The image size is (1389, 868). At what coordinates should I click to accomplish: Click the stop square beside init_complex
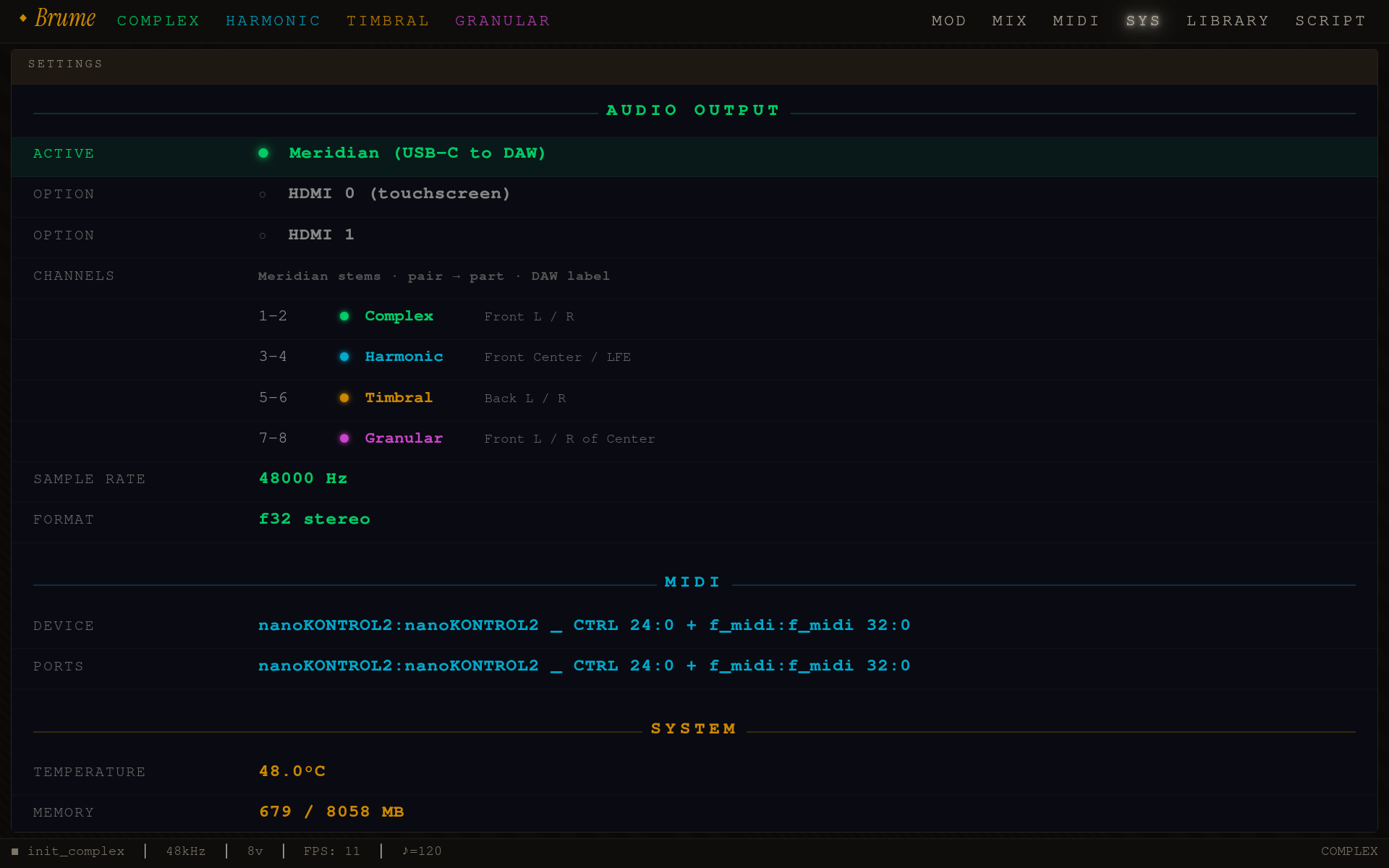(x=16, y=851)
